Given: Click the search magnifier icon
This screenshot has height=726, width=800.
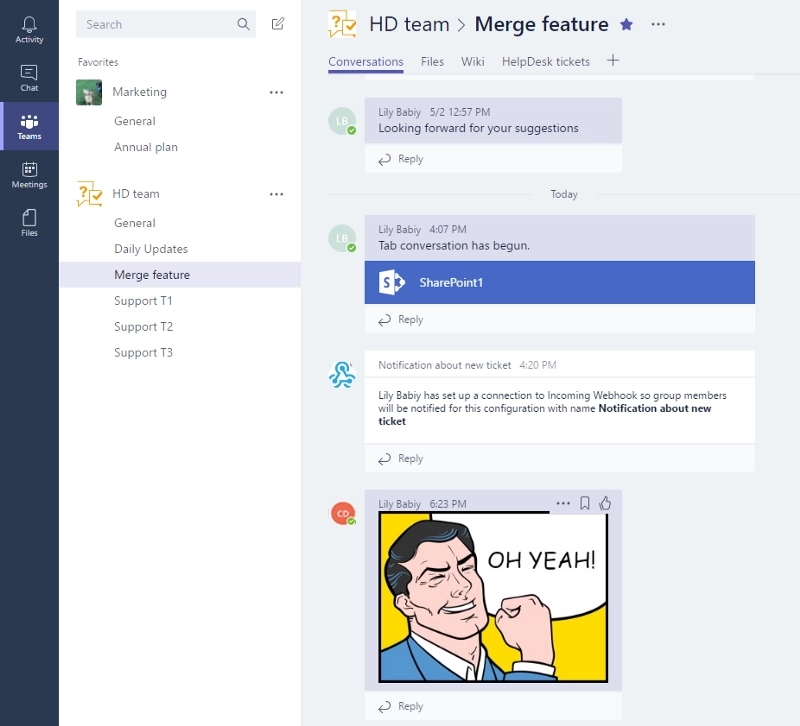Looking at the screenshot, I should coord(243,24).
